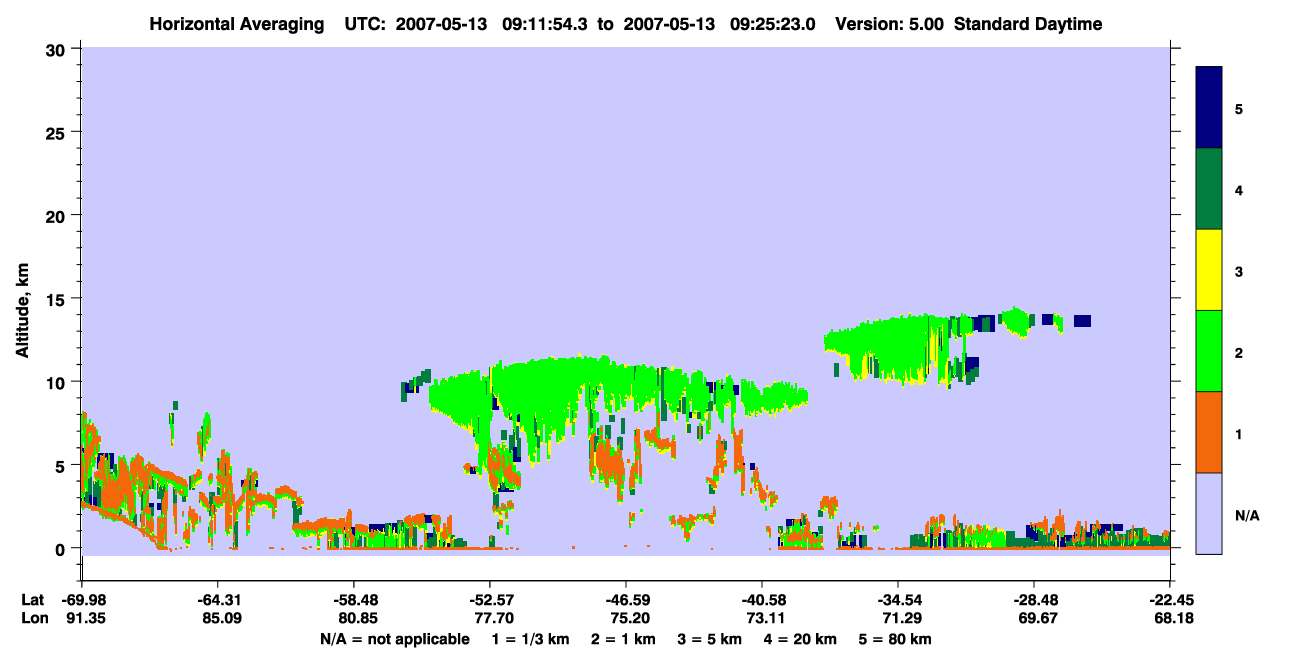Click the altitude tick label 10
1300x667 pixels.
pos(58,382)
